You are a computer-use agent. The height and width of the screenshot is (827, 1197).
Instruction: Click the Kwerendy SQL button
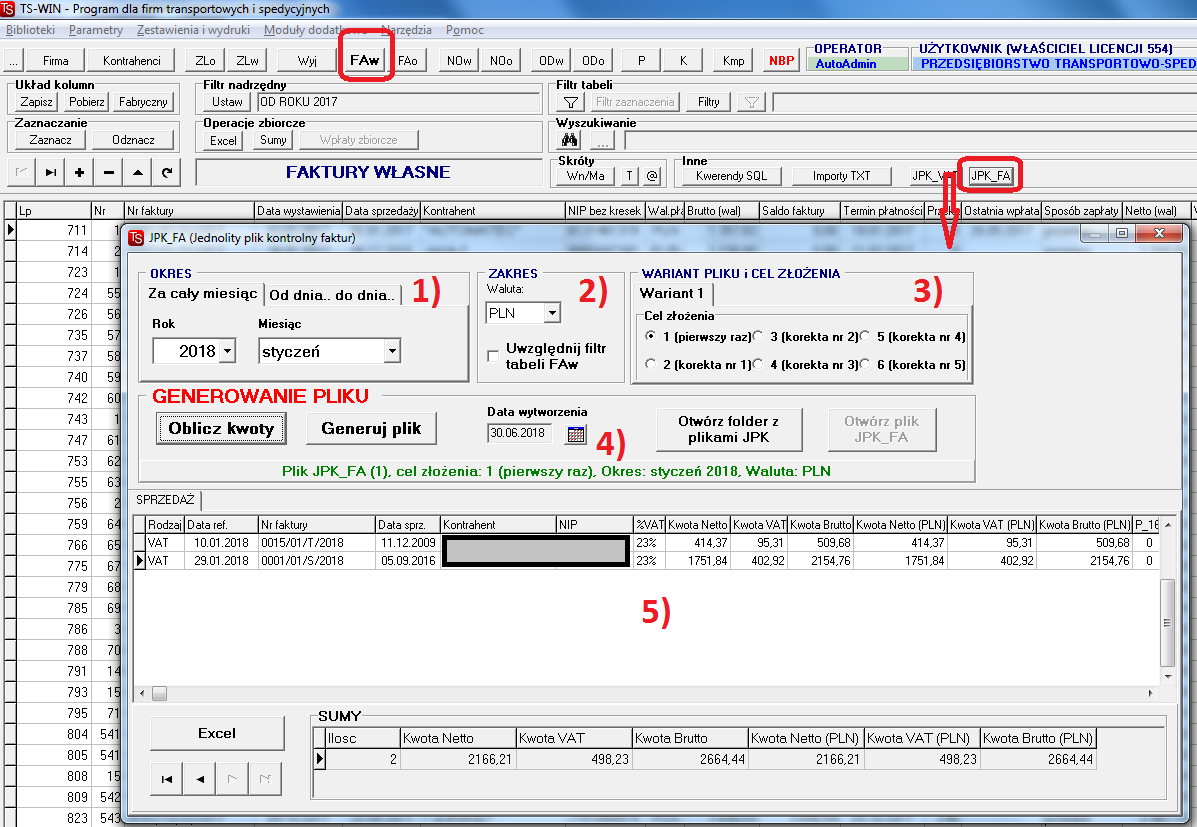tap(731, 176)
